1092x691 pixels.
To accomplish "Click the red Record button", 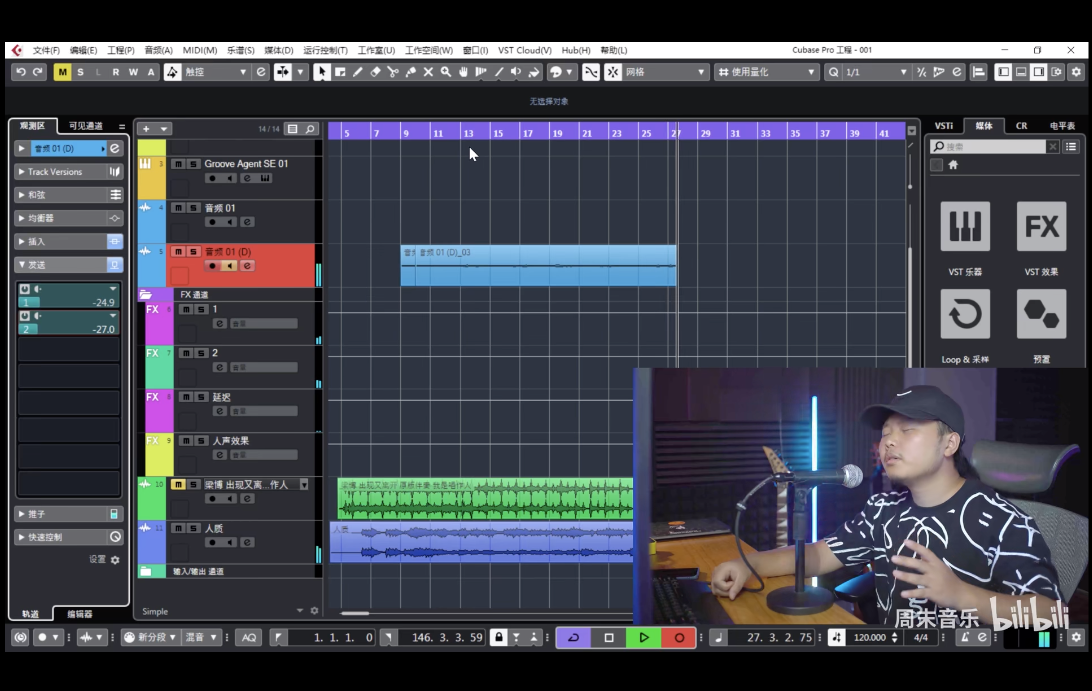I will pos(679,637).
